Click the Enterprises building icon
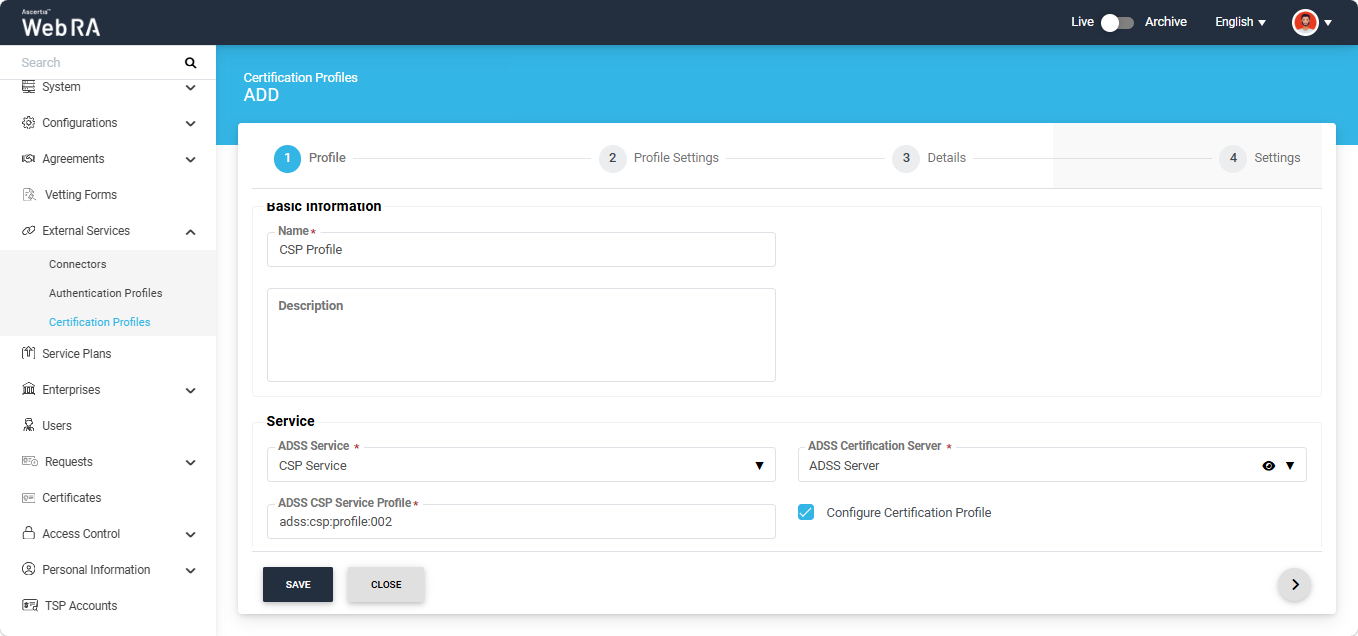The image size is (1358, 636). coord(28,389)
